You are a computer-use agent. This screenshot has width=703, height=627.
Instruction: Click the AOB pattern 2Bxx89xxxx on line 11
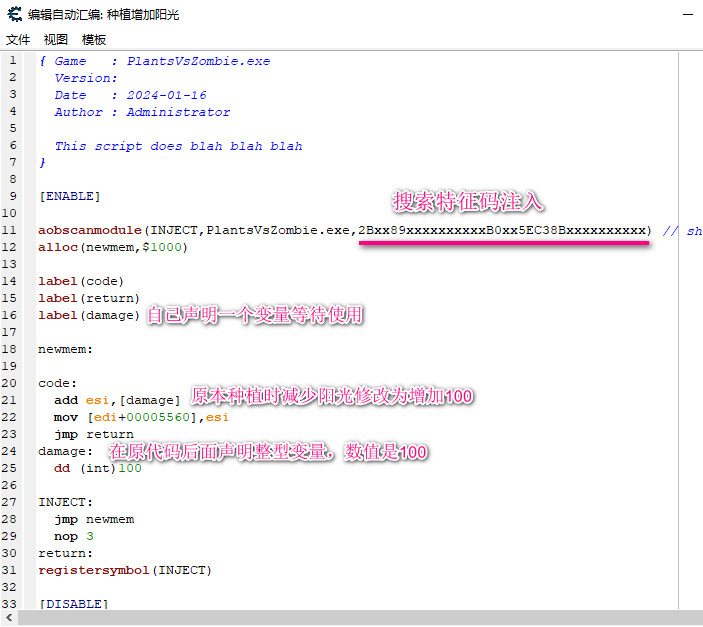pos(504,231)
